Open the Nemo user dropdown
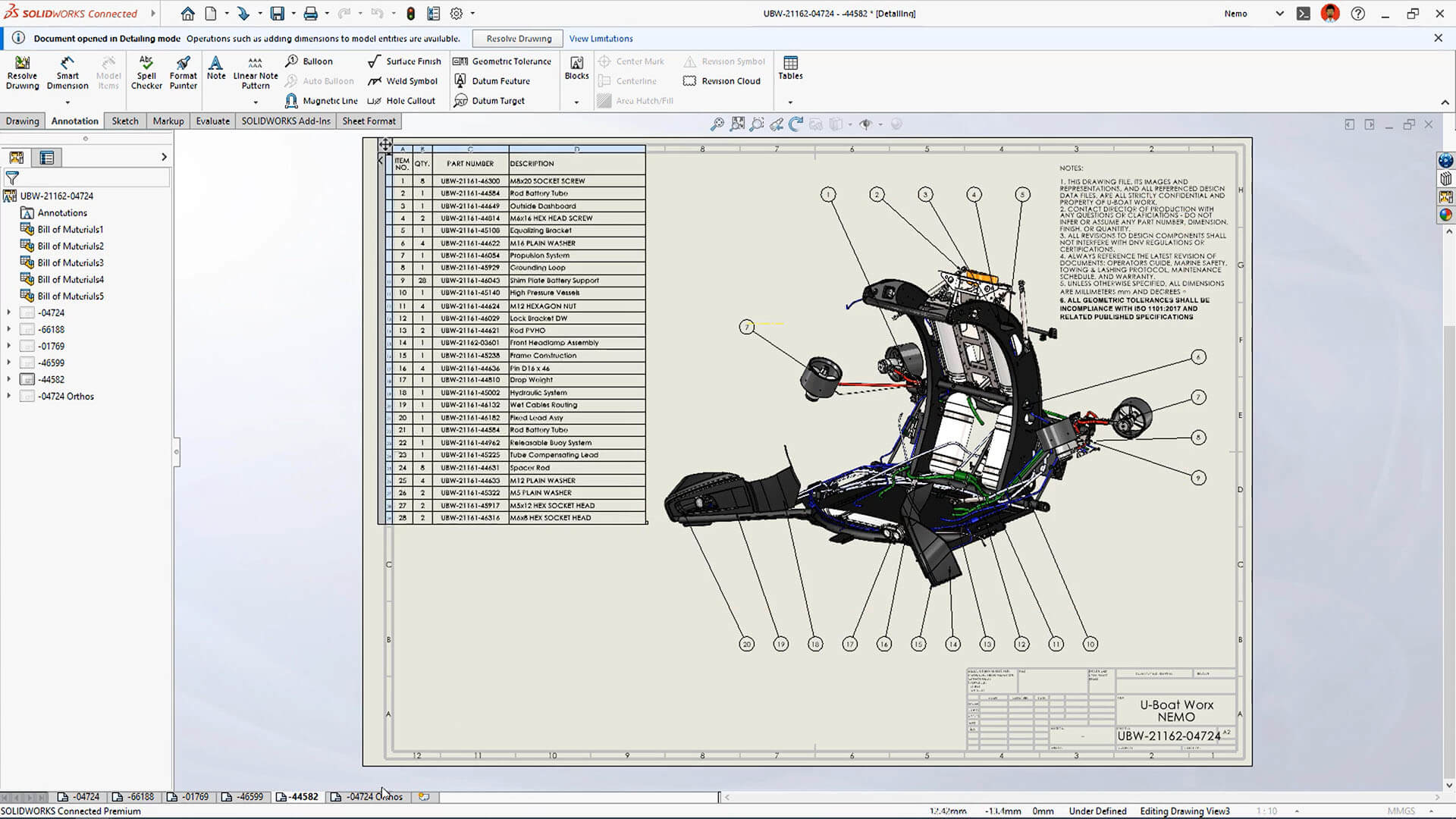Image resolution: width=1456 pixels, height=819 pixels. click(1280, 14)
